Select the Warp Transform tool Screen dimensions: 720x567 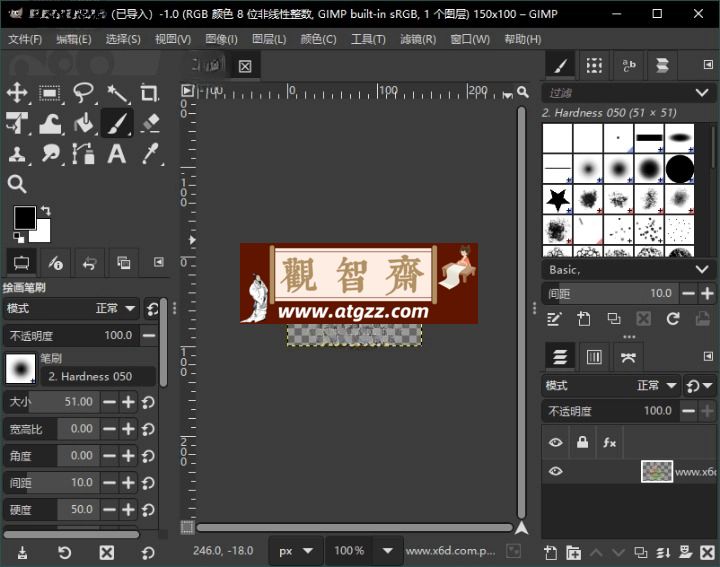point(50,123)
